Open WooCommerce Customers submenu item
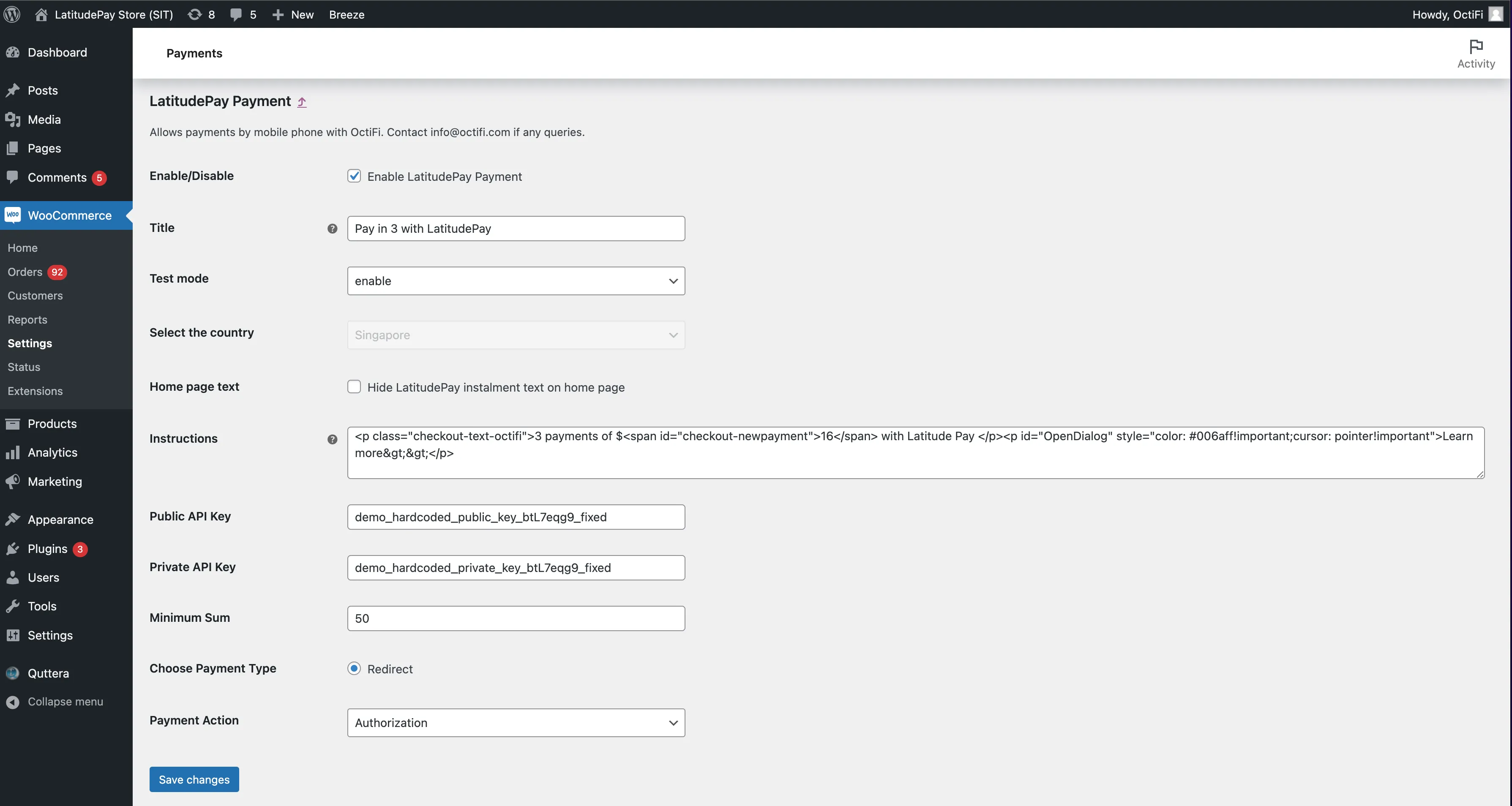The width and height of the screenshot is (1512, 806). pyautogui.click(x=35, y=296)
